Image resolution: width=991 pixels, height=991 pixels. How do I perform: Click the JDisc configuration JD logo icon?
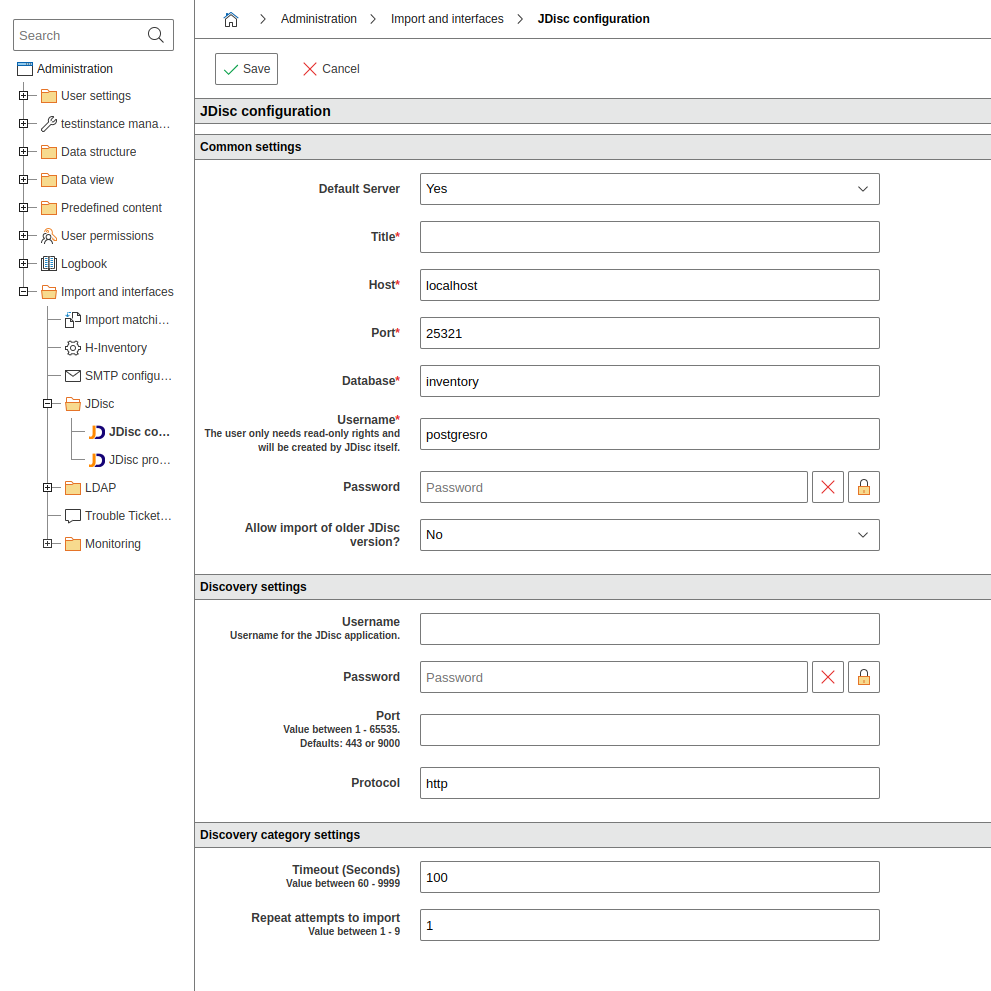click(97, 432)
